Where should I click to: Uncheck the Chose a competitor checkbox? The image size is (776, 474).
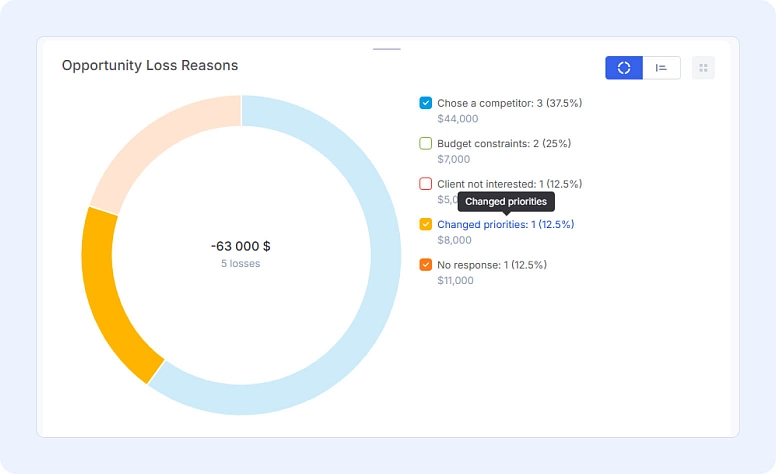pos(426,103)
